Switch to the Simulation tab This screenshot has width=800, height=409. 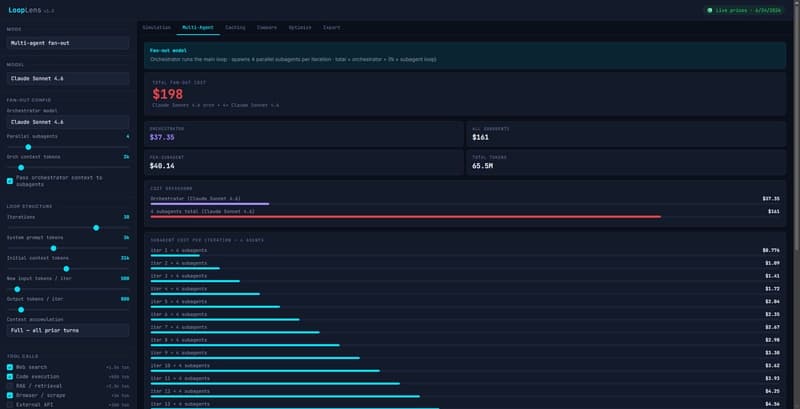pyautogui.click(x=156, y=28)
